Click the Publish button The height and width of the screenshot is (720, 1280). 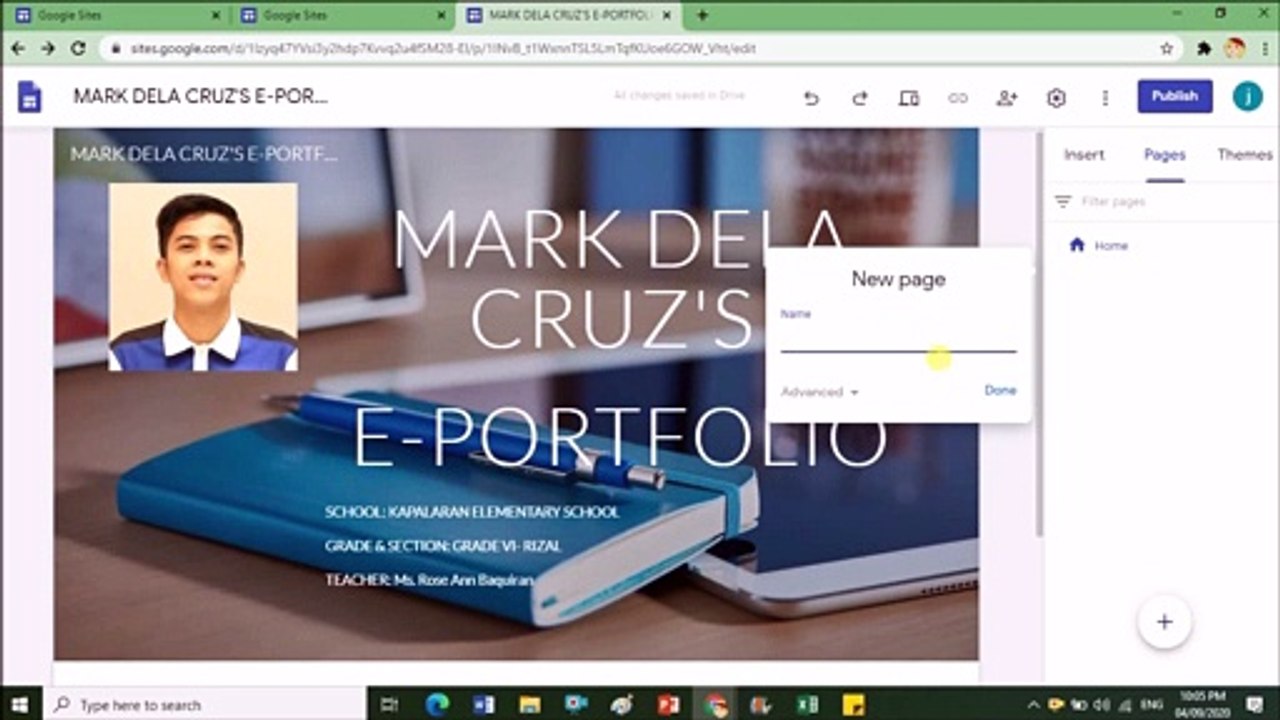(1175, 96)
